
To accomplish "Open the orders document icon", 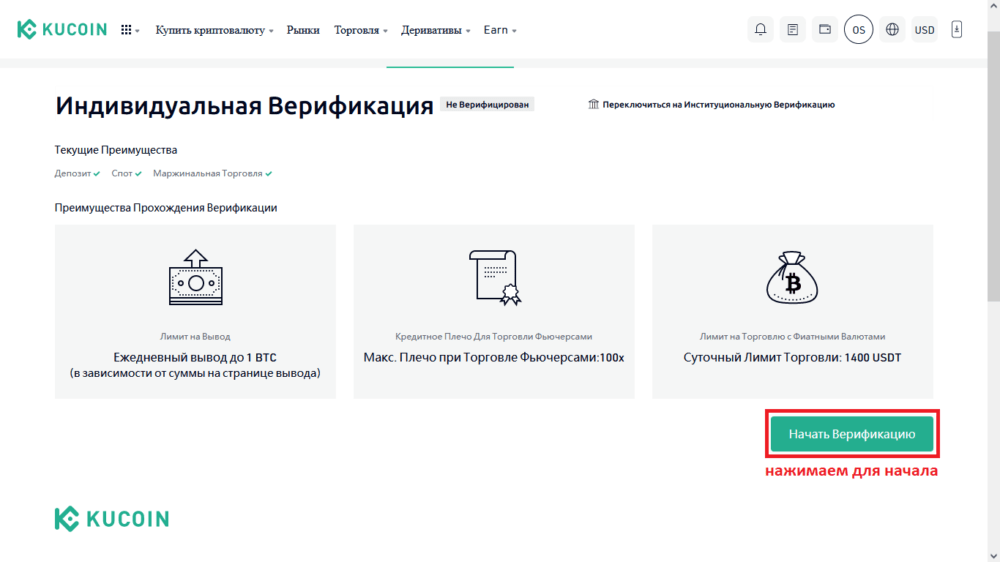I will [793, 30].
